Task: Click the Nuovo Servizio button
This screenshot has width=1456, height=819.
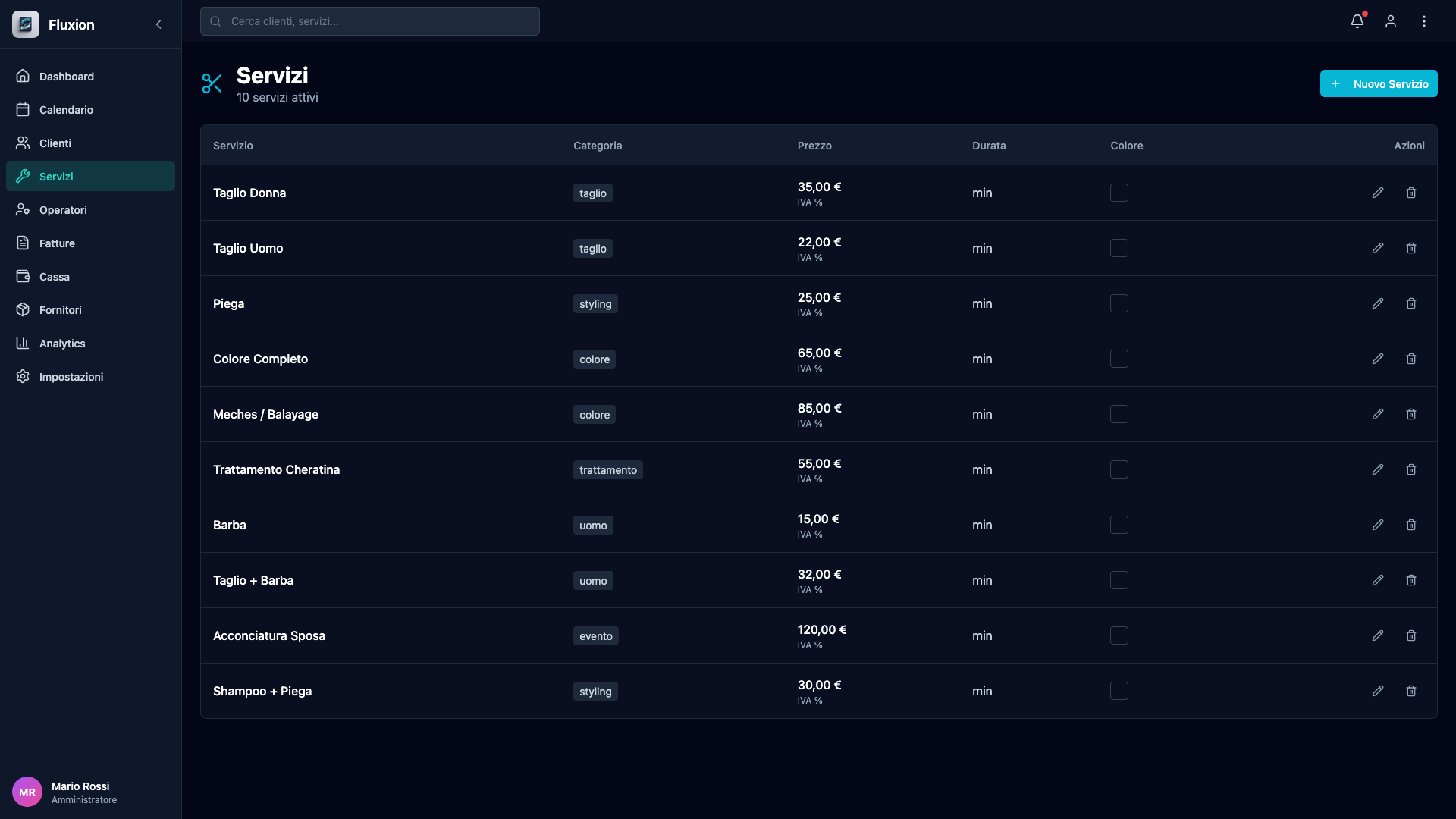Action: pyautogui.click(x=1378, y=83)
